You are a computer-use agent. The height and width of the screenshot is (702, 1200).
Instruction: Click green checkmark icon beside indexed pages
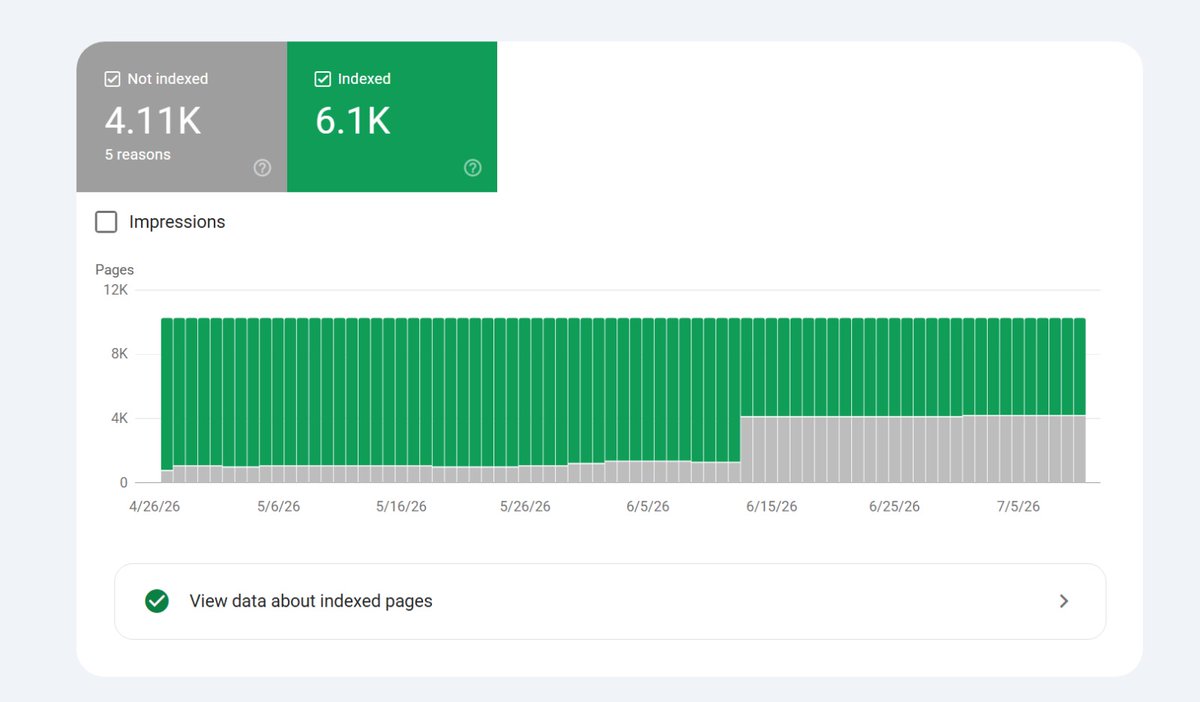pyautogui.click(x=156, y=601)
